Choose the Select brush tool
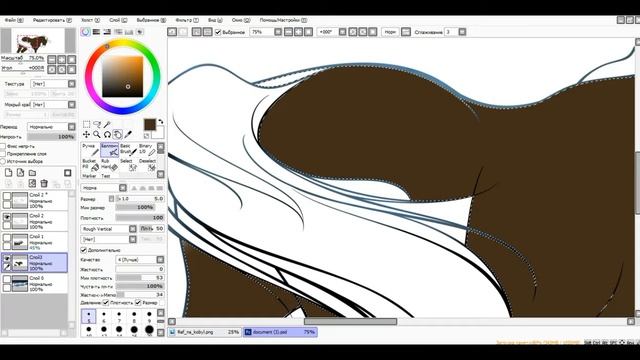Image resolution: width=640 pixels, height=360 pixels. (128, 164)
